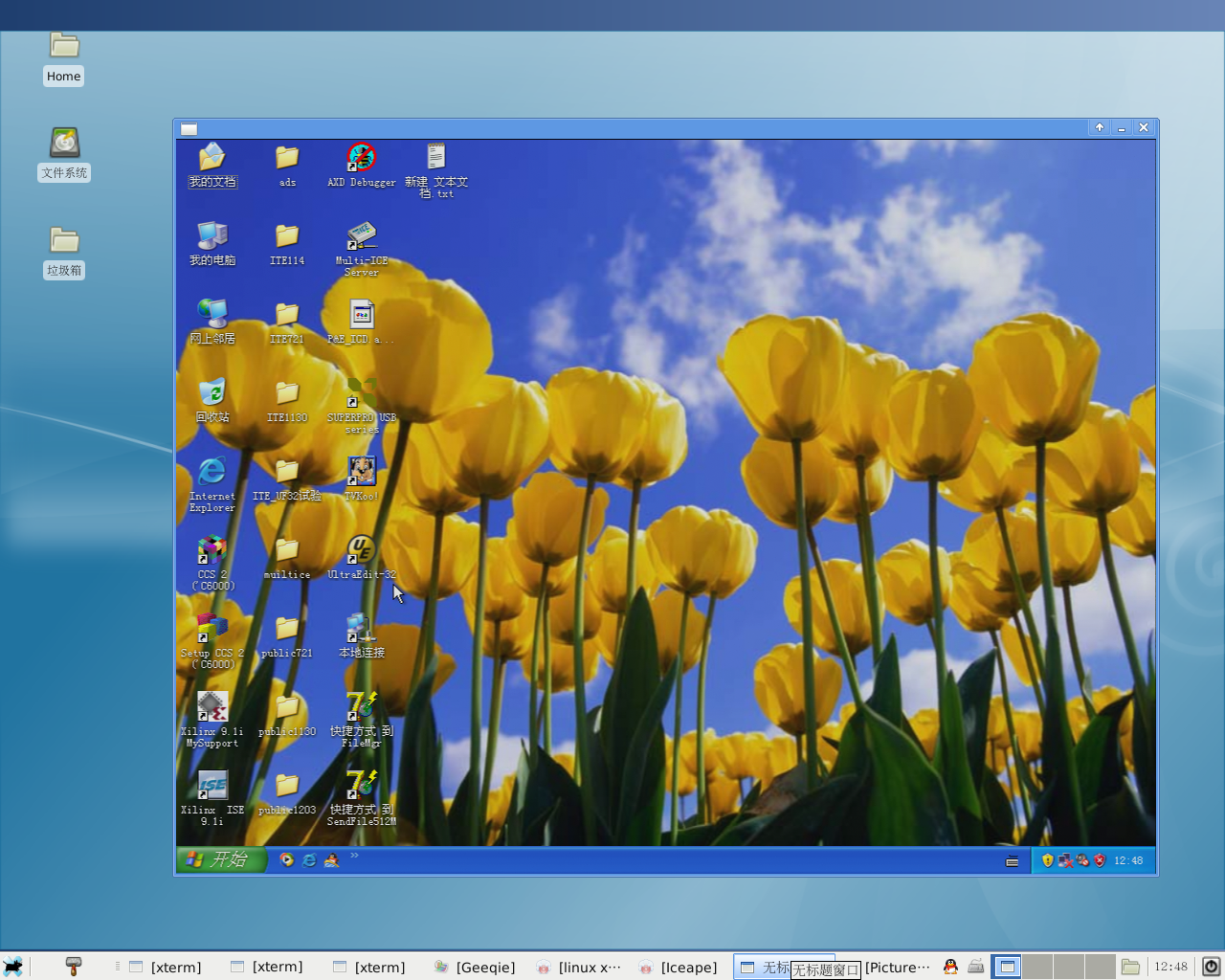
Task: Open the multiice folder
Action: pyautogui.click(x=287, y=557)
